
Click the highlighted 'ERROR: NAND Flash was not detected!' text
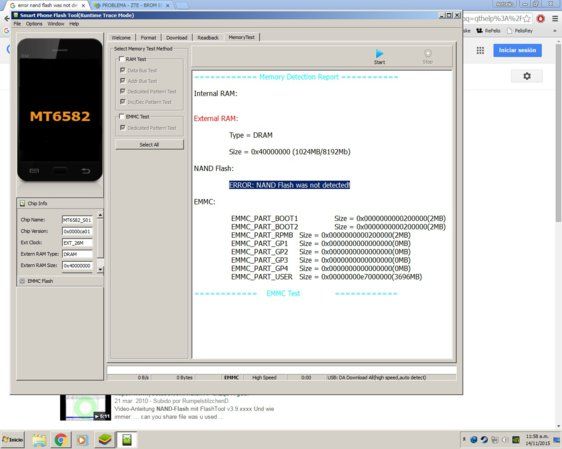pyautogui.click(x=289, y=185)
